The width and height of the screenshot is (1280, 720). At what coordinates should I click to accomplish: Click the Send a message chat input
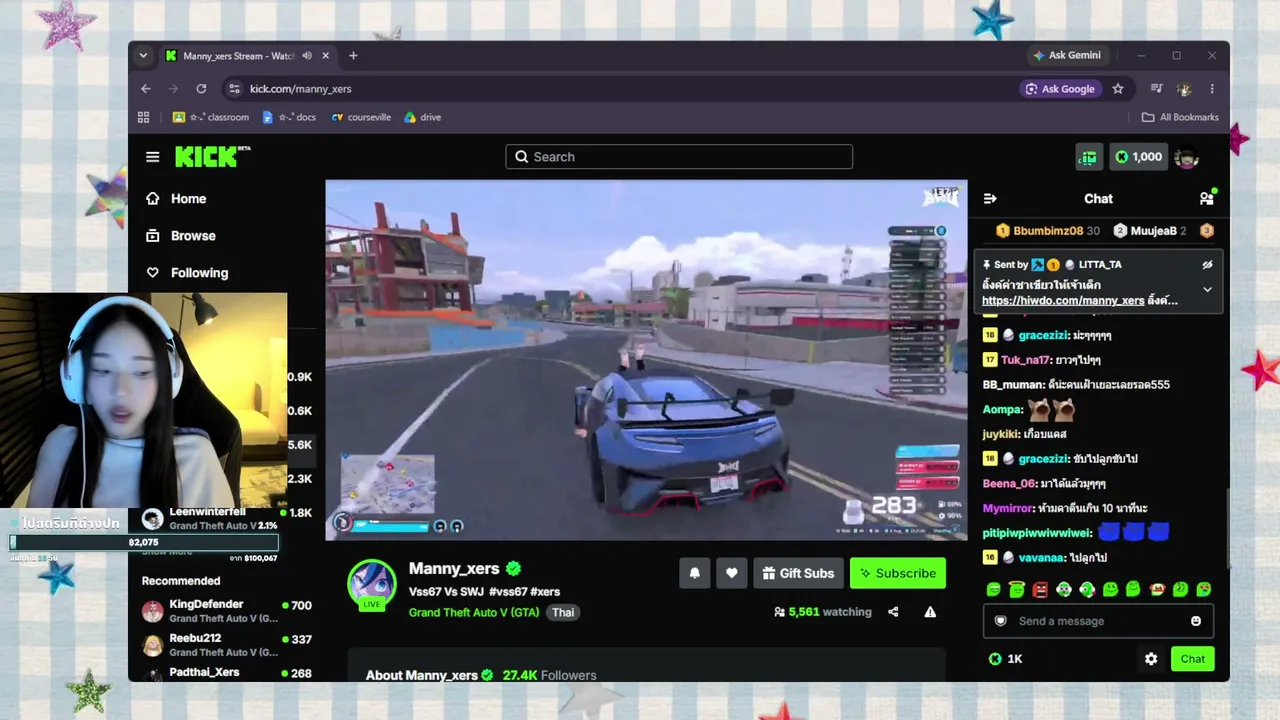point(1098,621)
